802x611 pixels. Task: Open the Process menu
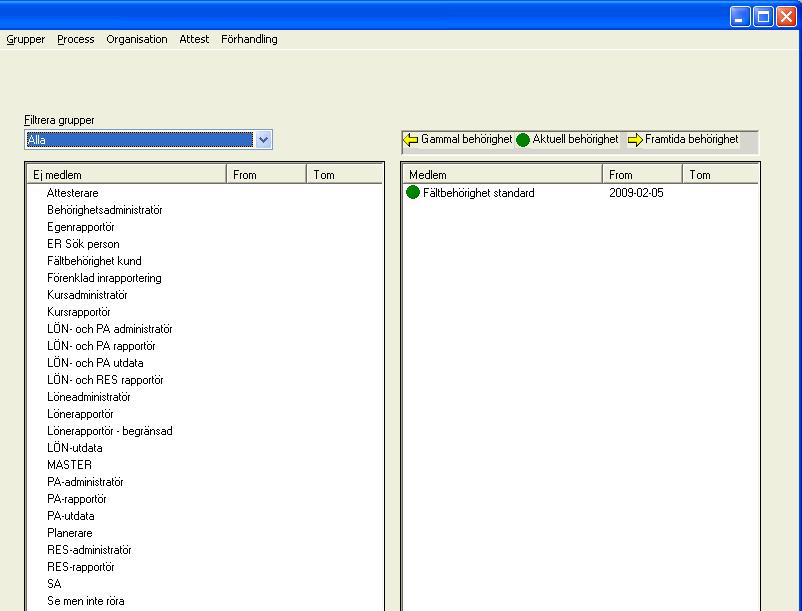(x=76, y=39)
